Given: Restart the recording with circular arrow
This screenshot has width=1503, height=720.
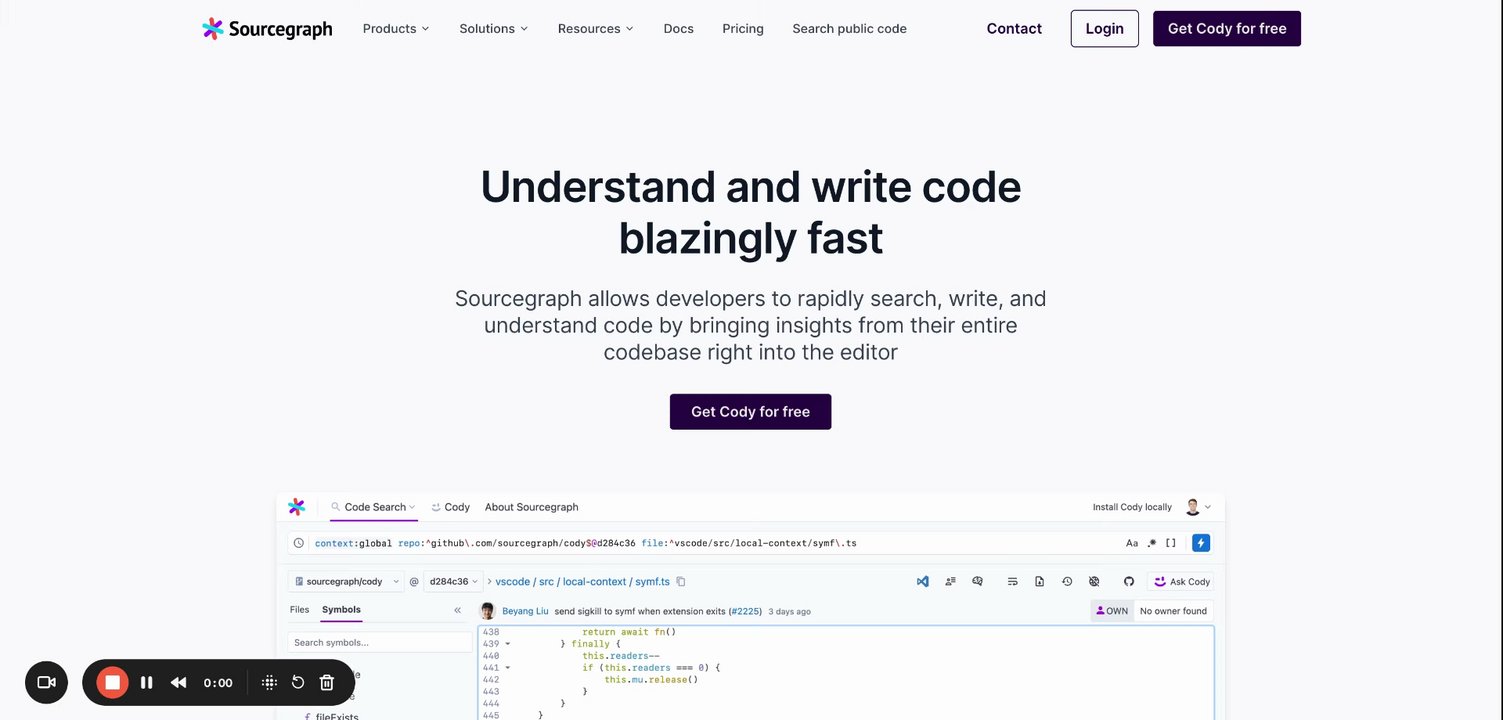Looking at the screenshot, I should tap(298, 682).
